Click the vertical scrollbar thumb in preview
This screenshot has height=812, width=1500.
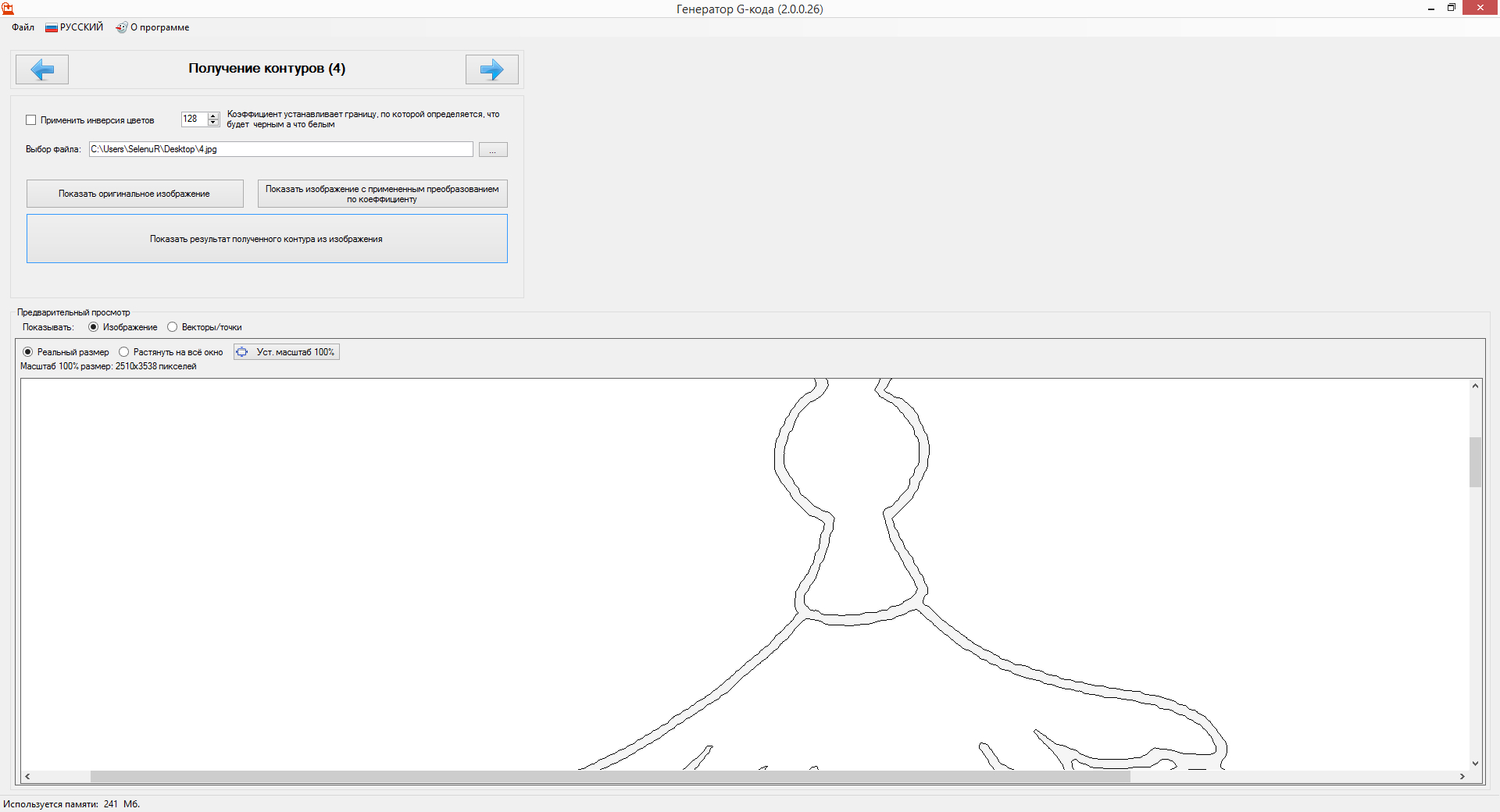(1476, 462)
